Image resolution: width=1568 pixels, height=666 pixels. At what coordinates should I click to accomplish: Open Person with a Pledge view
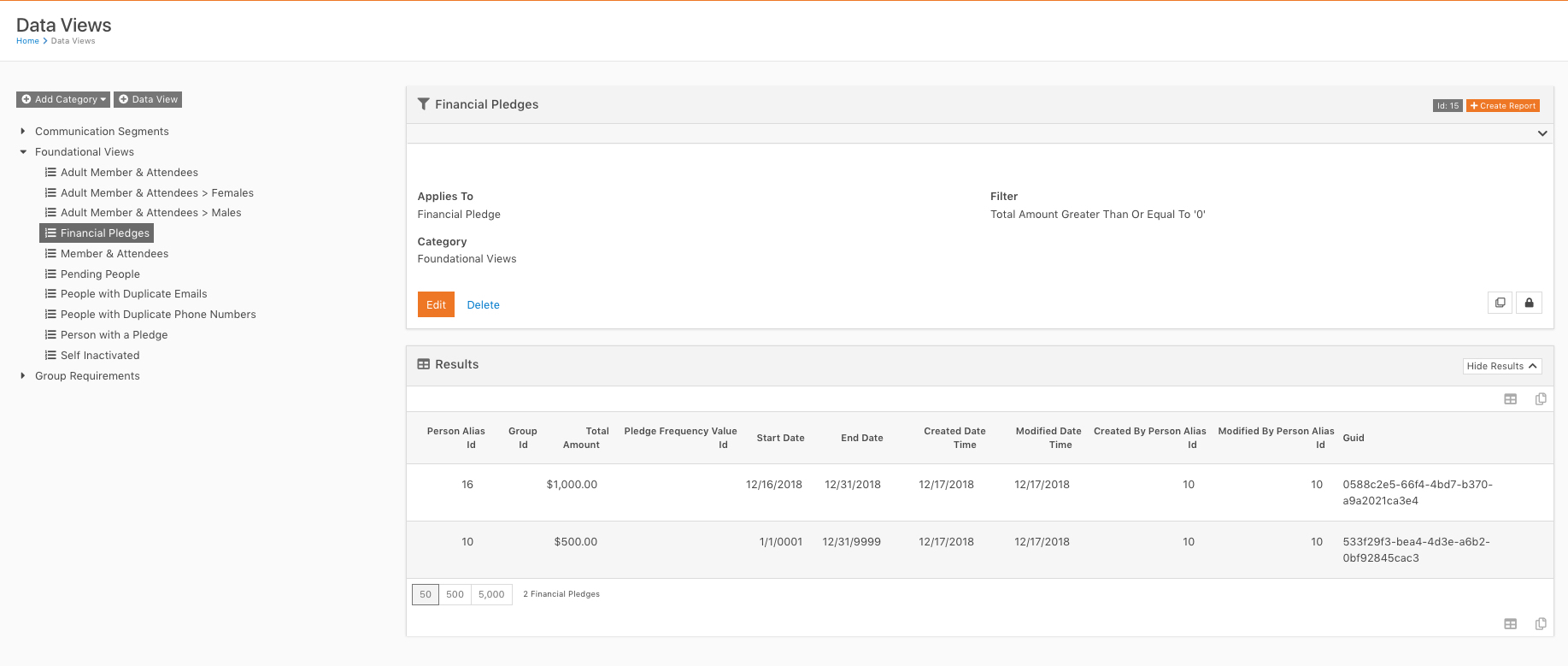pyautogui.click(x=114, y=334)
